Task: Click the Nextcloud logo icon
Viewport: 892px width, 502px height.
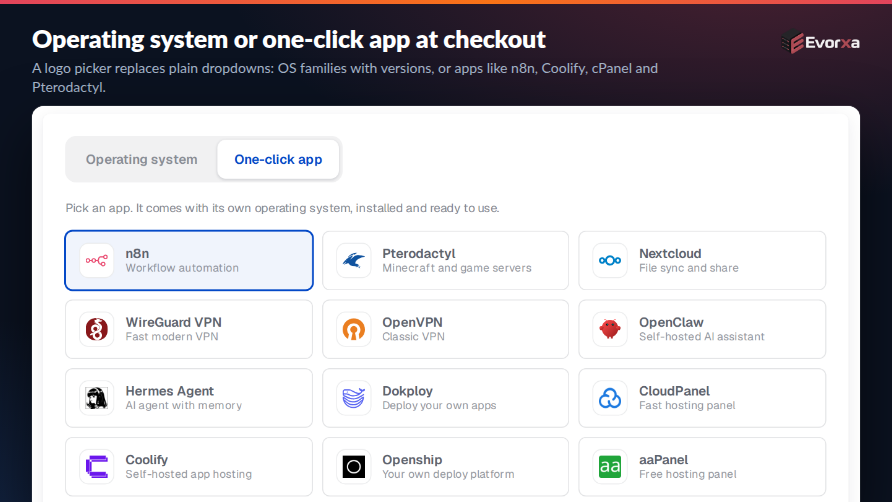Action: coord(610,261)
